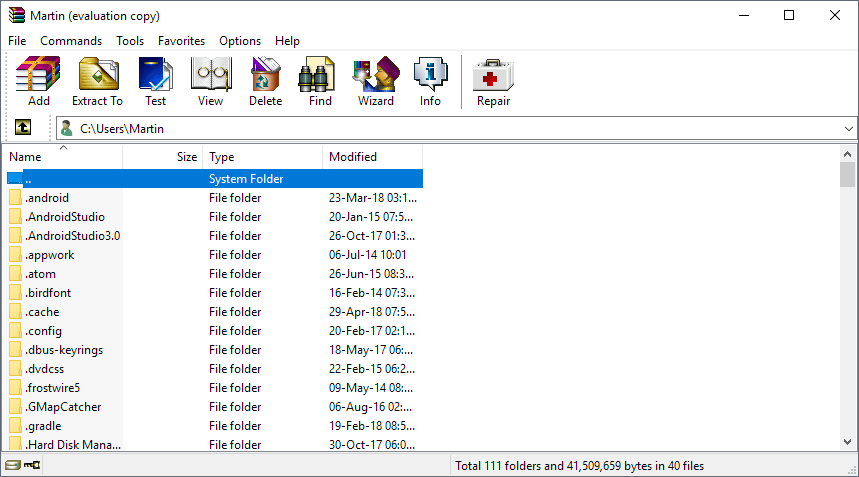Click the Extract To toolbar icon

[x=98, y=73]
